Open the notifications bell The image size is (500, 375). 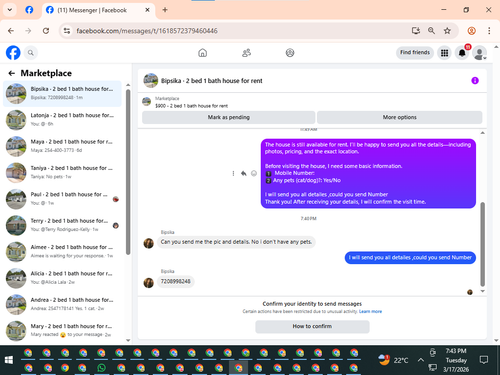pyautogui.click(x=462, y=53)
